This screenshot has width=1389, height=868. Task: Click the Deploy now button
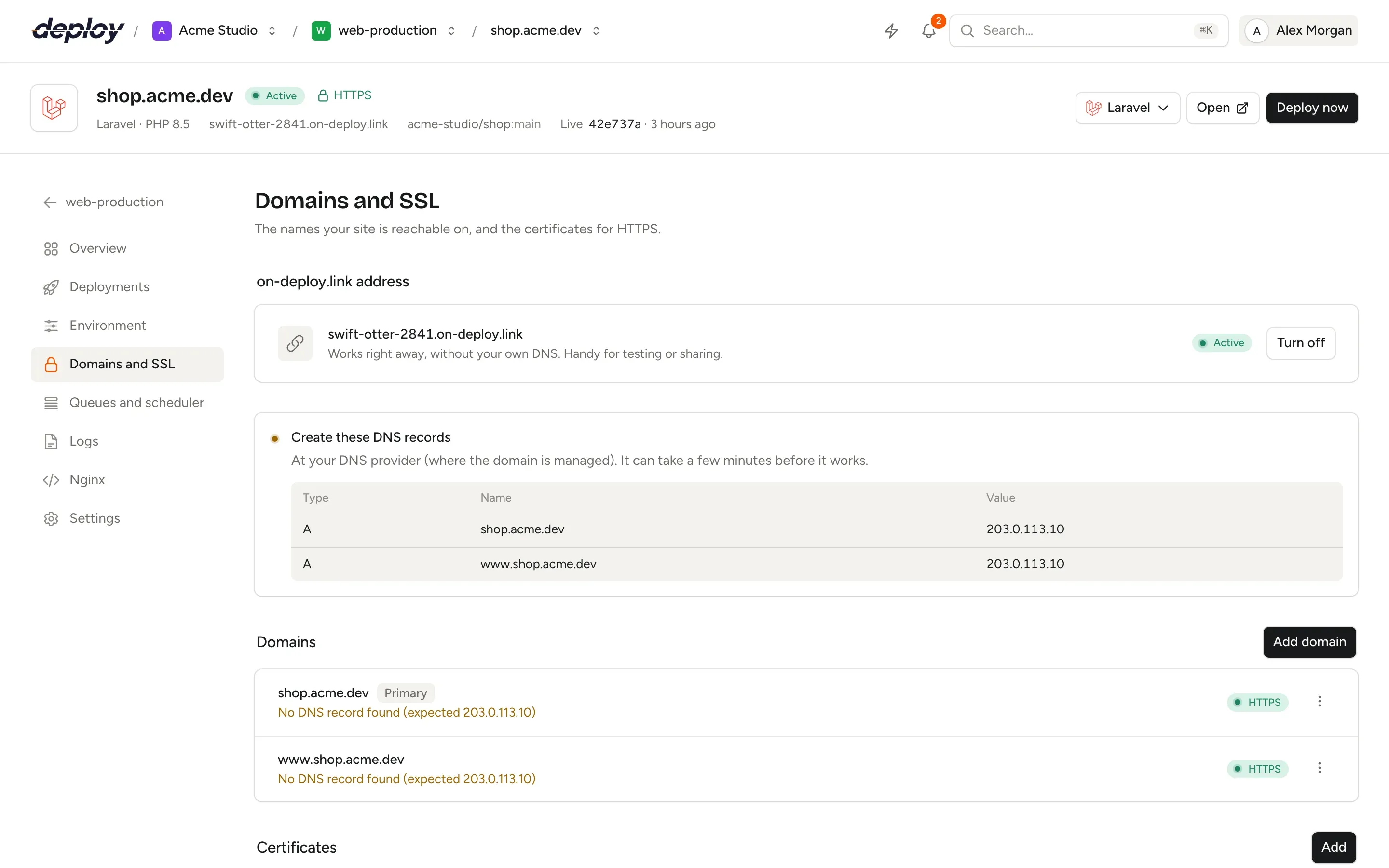[1312, 108]
